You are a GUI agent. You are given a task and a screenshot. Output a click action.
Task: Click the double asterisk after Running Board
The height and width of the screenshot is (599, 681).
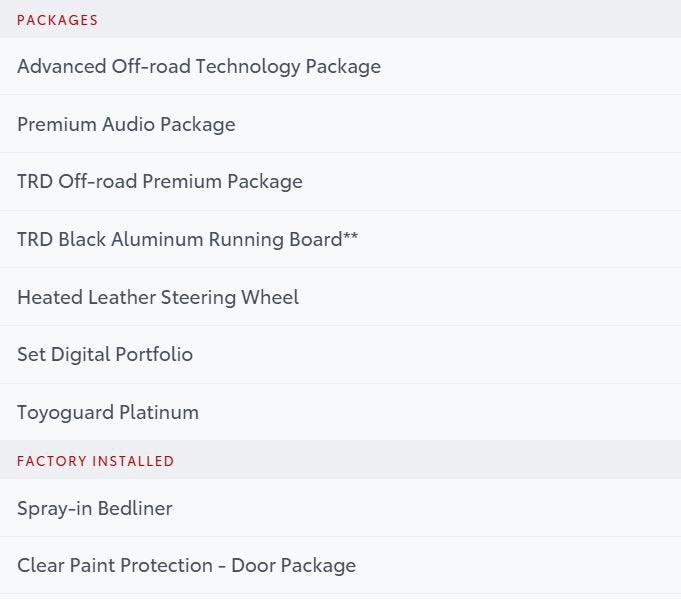tap(350, 238)
